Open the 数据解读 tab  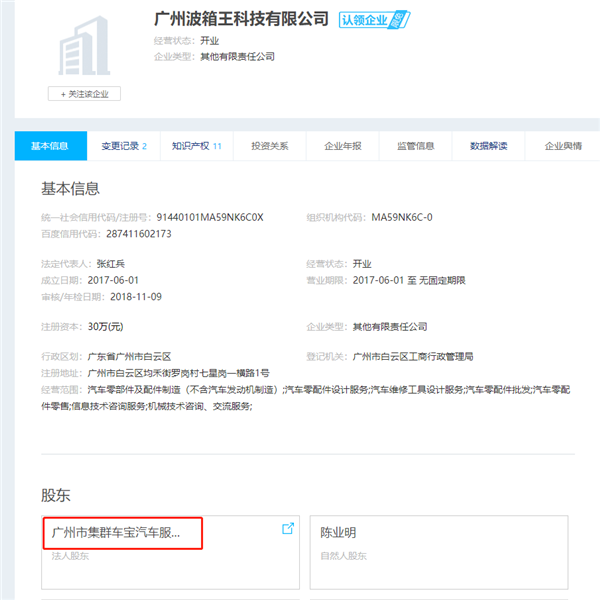489,146
